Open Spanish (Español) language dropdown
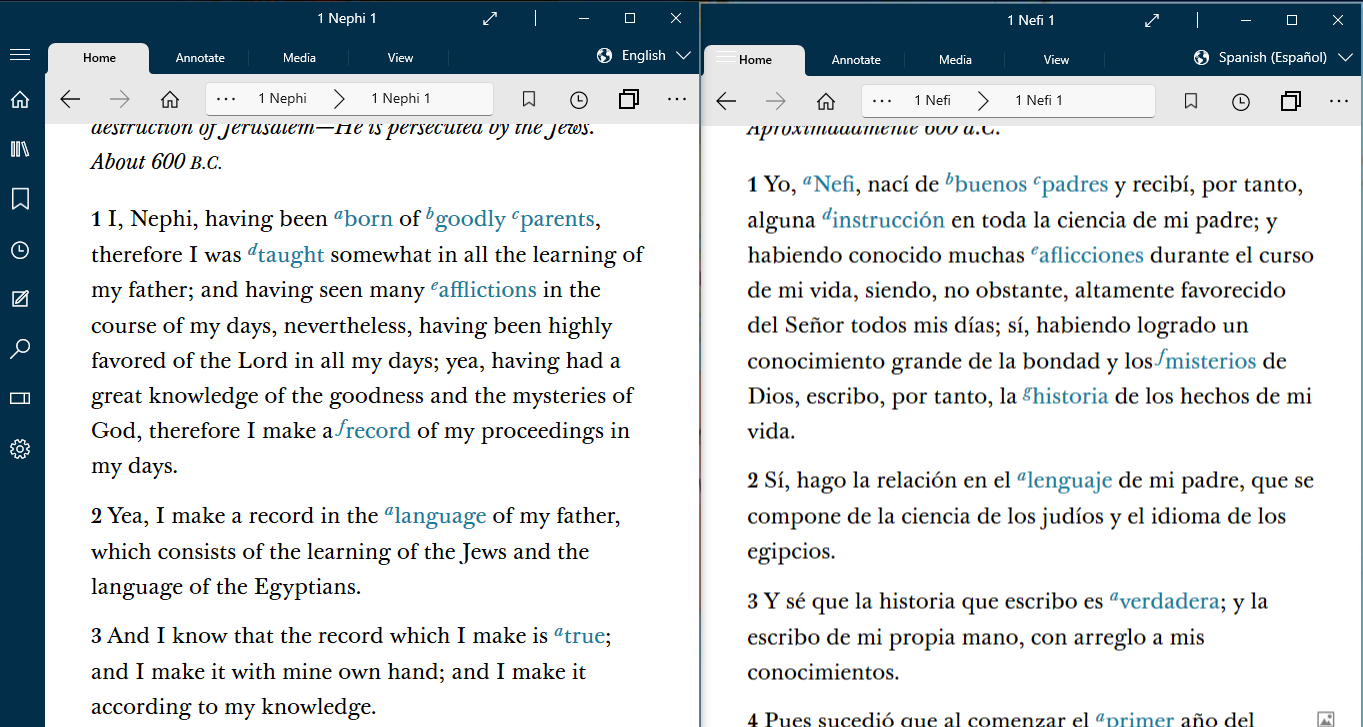This screenshot has height=727, width=1363. tap(1273, 57)
